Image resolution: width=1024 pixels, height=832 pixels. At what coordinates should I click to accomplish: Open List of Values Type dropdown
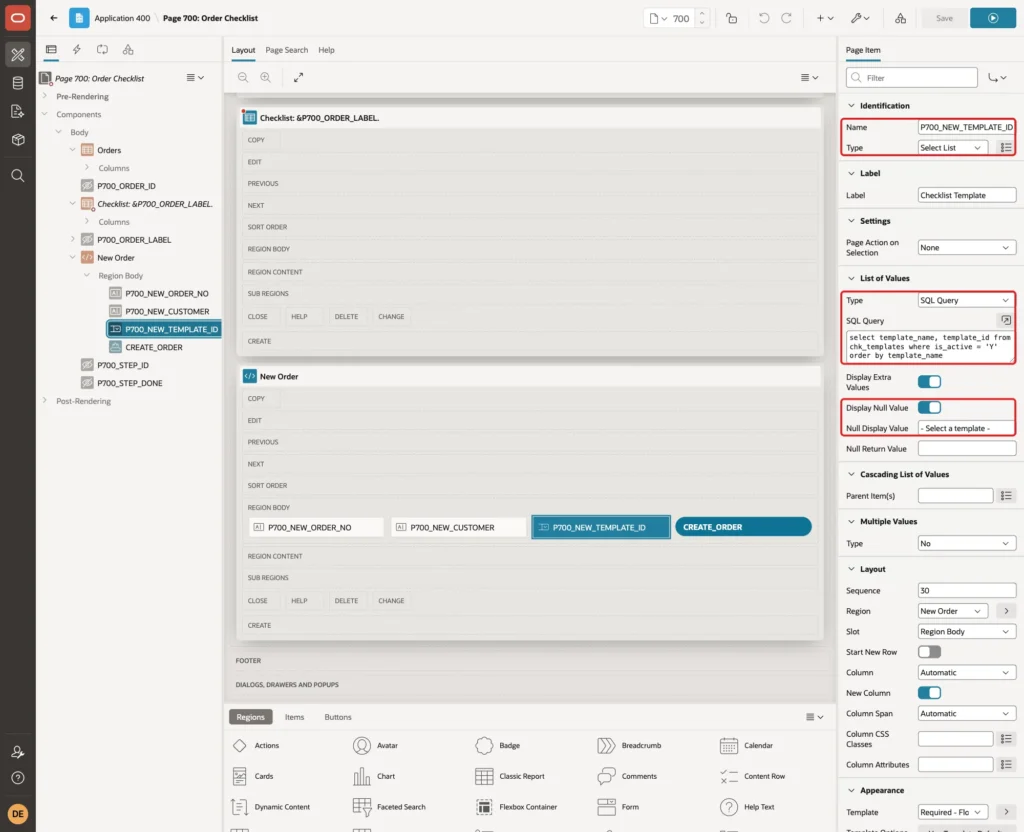(x=967, y=300)
